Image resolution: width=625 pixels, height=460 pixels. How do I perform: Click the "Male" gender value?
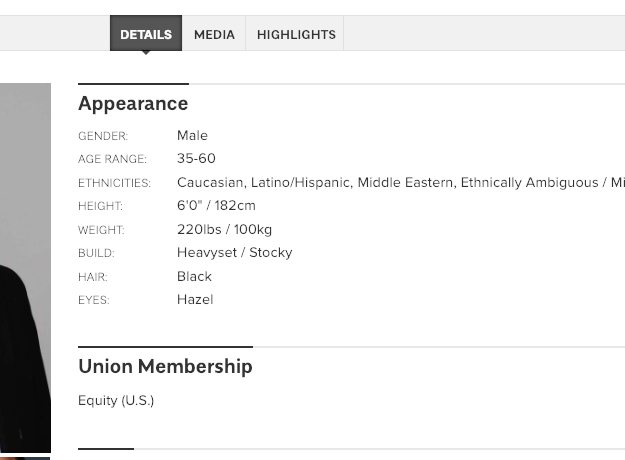tap(192, 136)
